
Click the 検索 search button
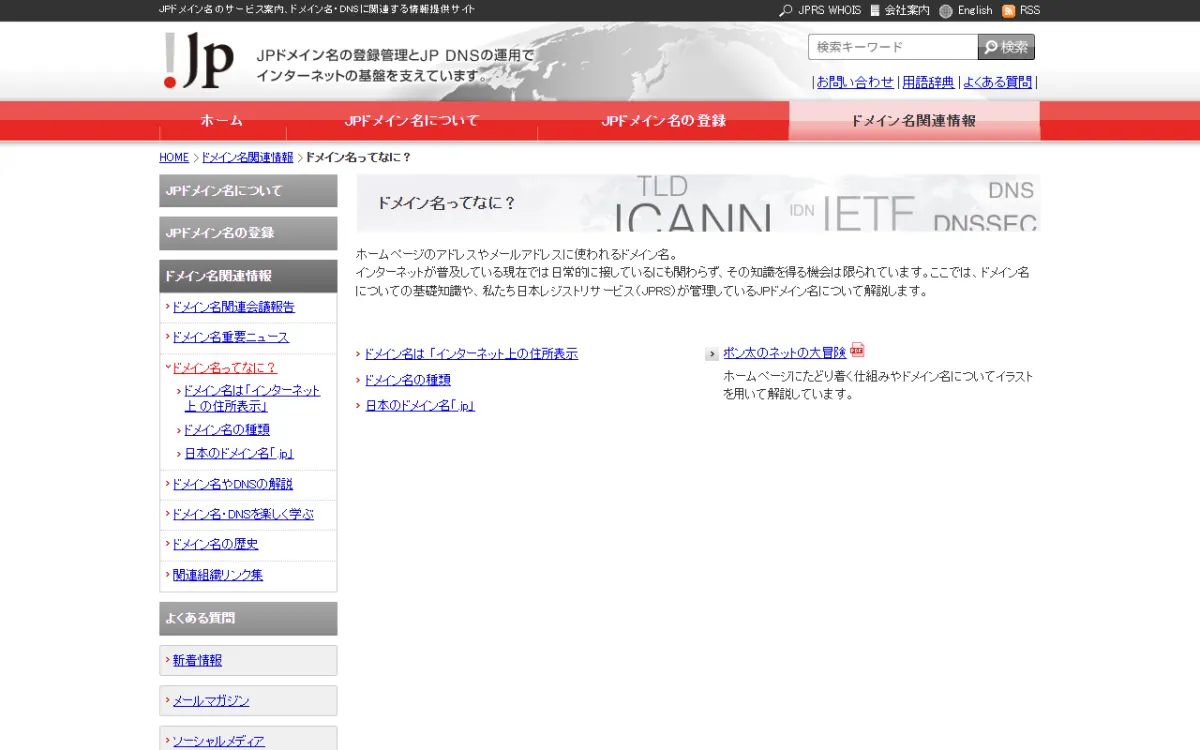(1006, 47)
